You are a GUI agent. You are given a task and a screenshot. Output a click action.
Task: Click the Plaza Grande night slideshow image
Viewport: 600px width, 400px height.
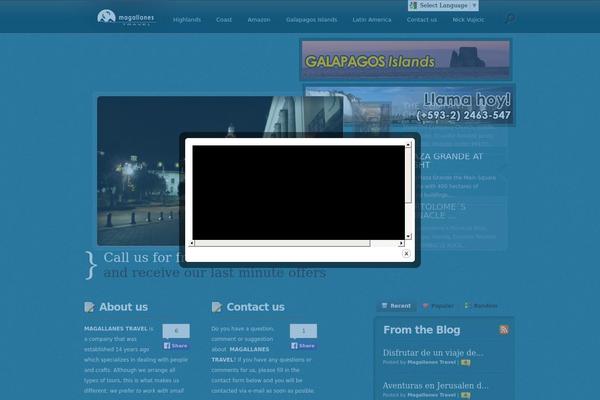pyautogui.click(x=140, y=171)
